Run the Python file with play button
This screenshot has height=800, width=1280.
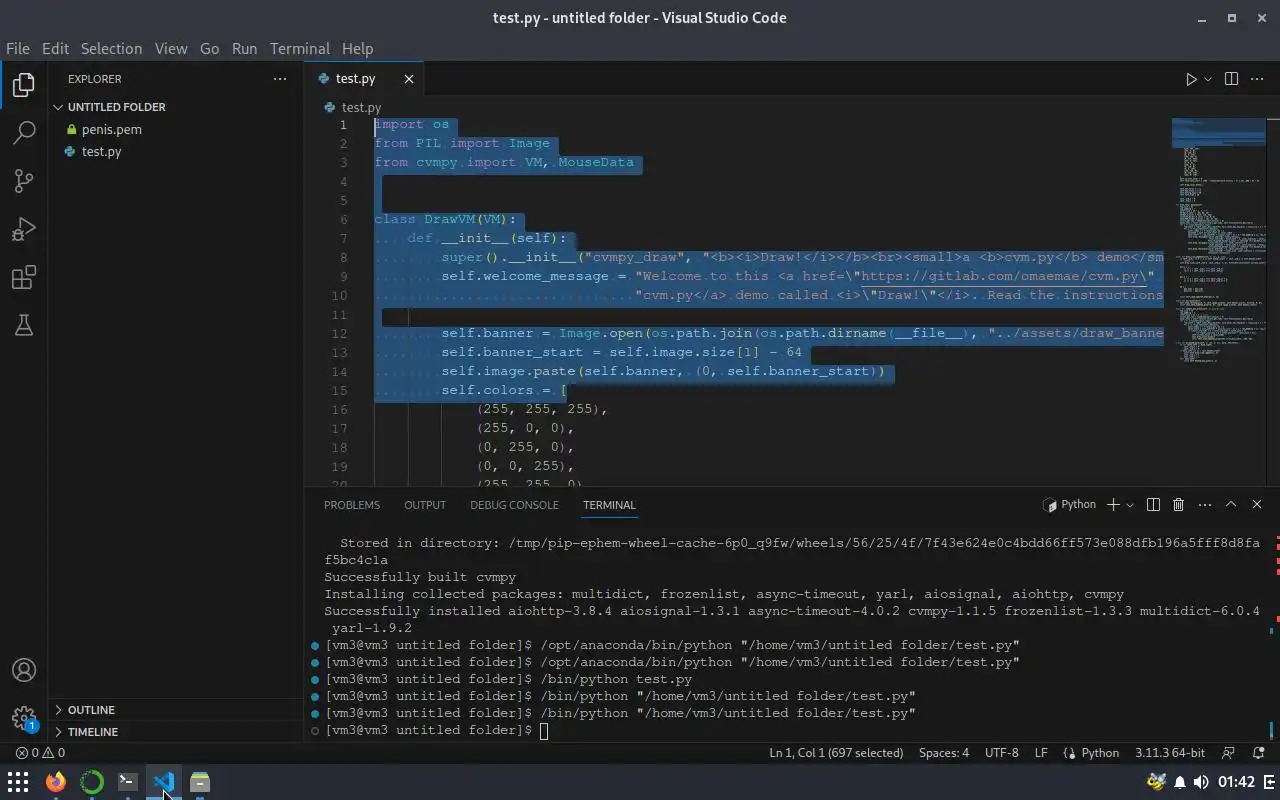click(x=1191, y=79)
